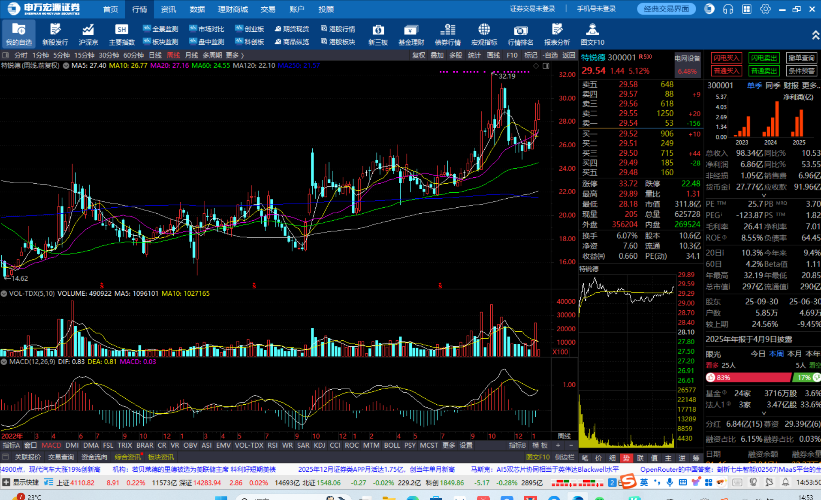The image size is (821, 500).
Task: Select BOLL indicator tab
Action: (392, 446)
